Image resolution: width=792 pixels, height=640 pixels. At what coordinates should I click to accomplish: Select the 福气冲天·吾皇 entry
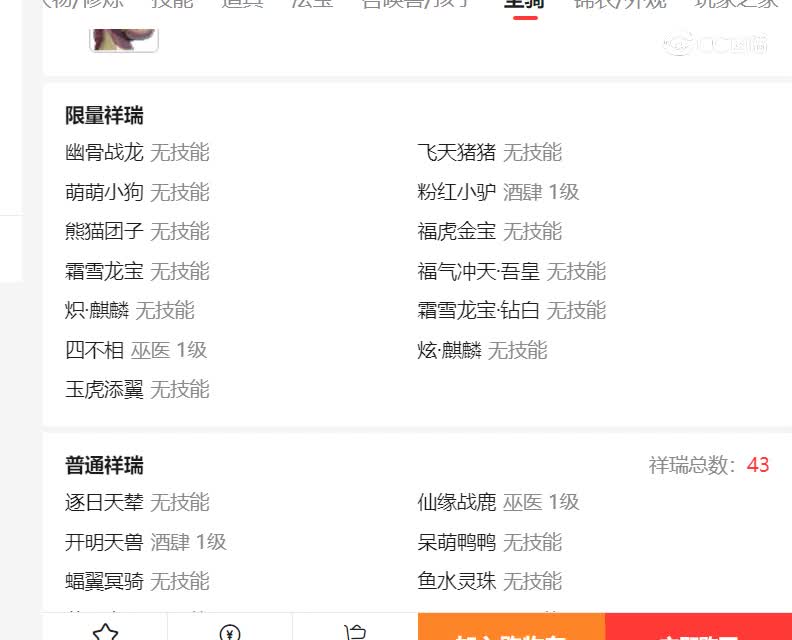[478, 271]
